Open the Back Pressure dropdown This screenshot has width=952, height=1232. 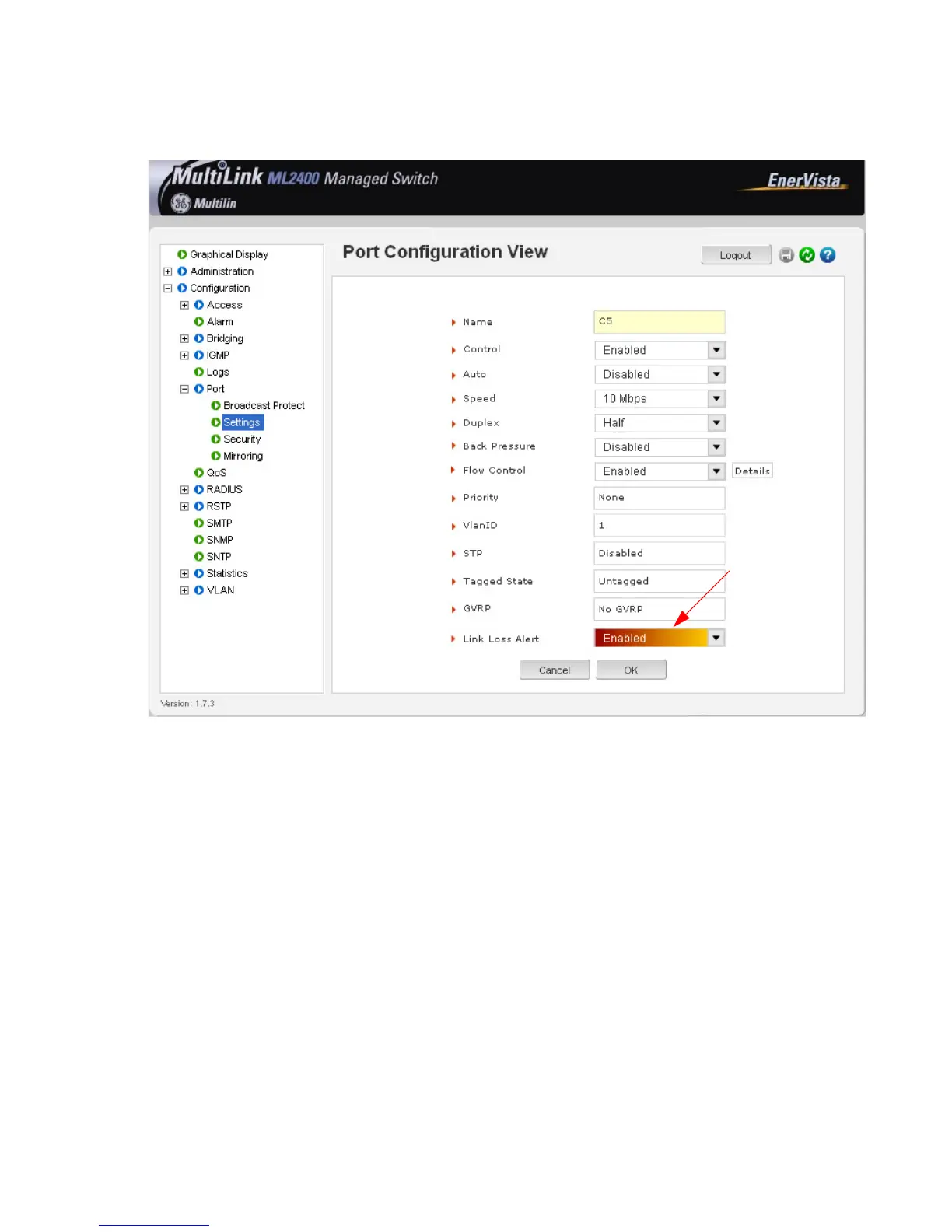(660, 447)
